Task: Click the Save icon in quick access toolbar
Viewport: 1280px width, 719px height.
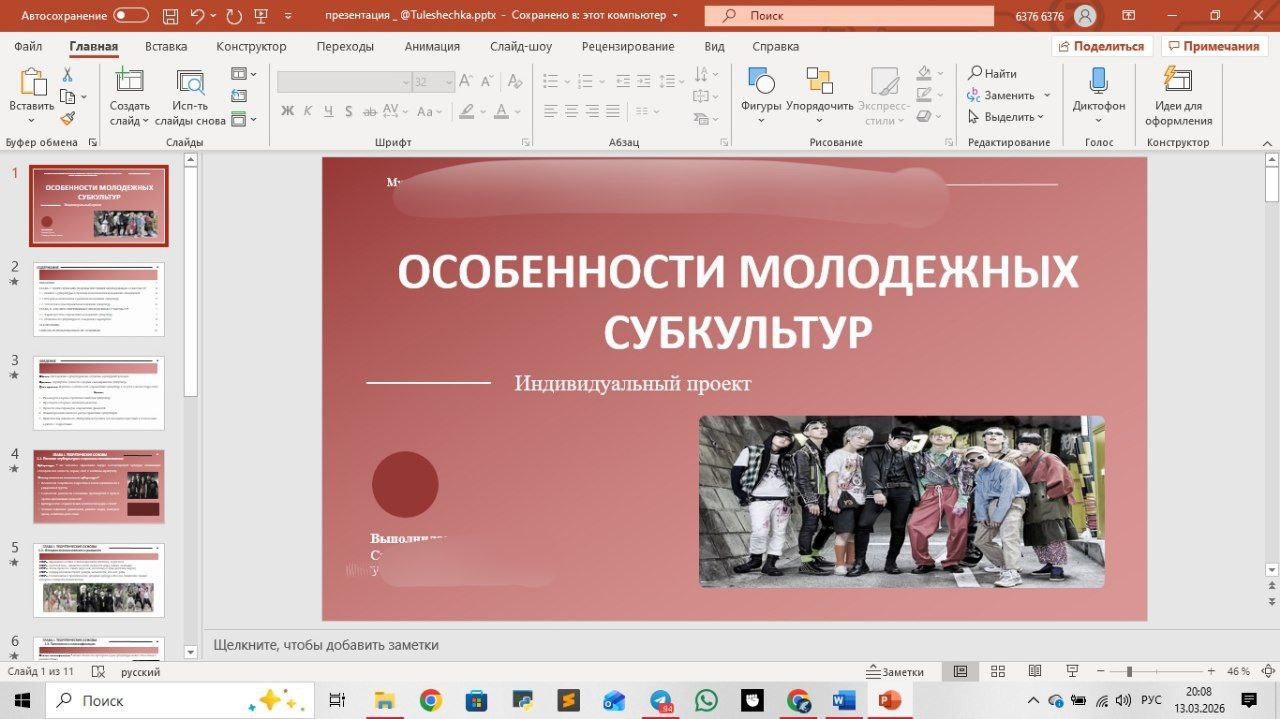Action: coord(169,16)
